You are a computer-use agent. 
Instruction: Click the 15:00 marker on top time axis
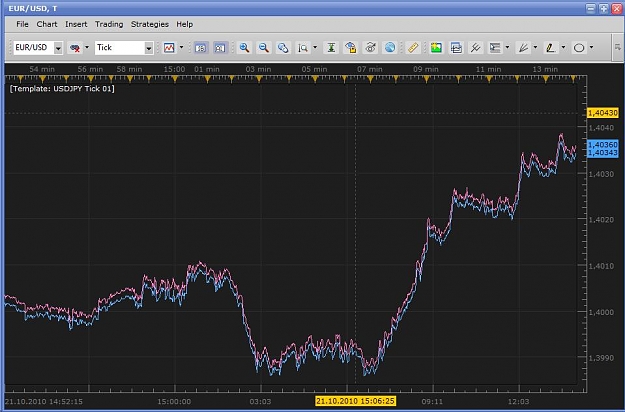pyautogui.click(x=174, y=69)
